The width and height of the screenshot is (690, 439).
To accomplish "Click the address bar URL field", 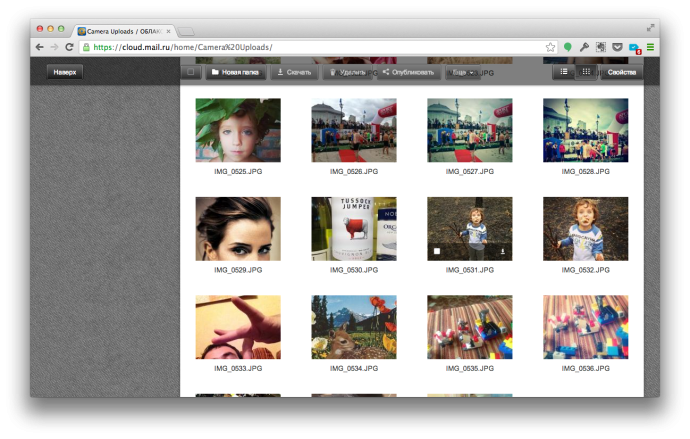I will click(x=300, y=47).
